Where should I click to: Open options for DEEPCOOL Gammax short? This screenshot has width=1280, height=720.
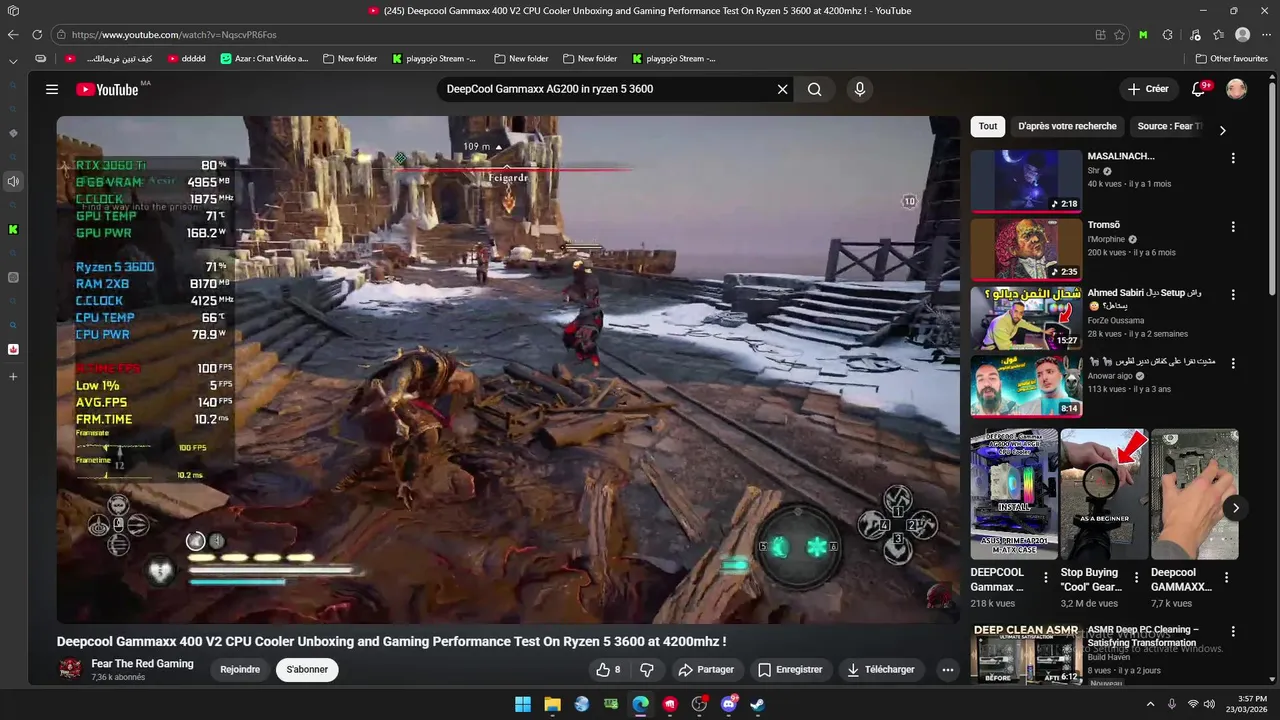pyautogui.click(x=1046, y=577)
